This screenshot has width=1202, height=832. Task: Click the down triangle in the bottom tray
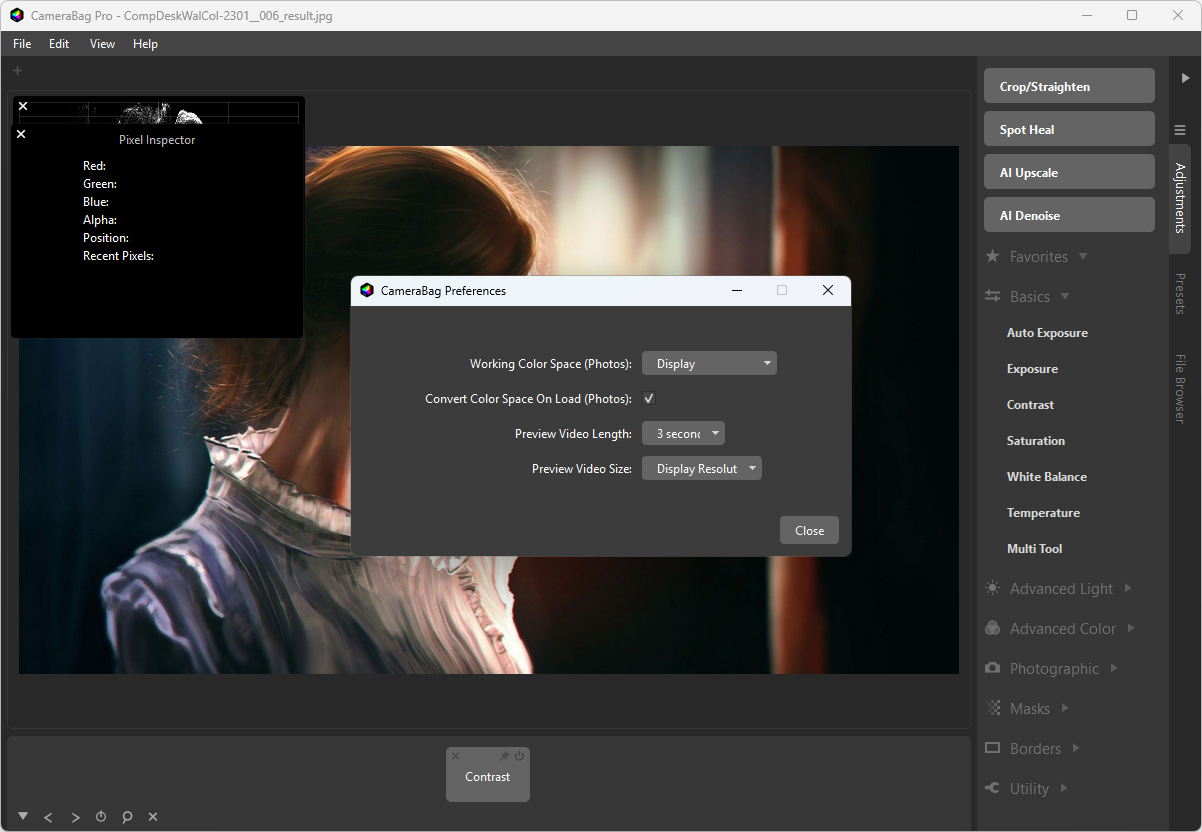(23, 816)
